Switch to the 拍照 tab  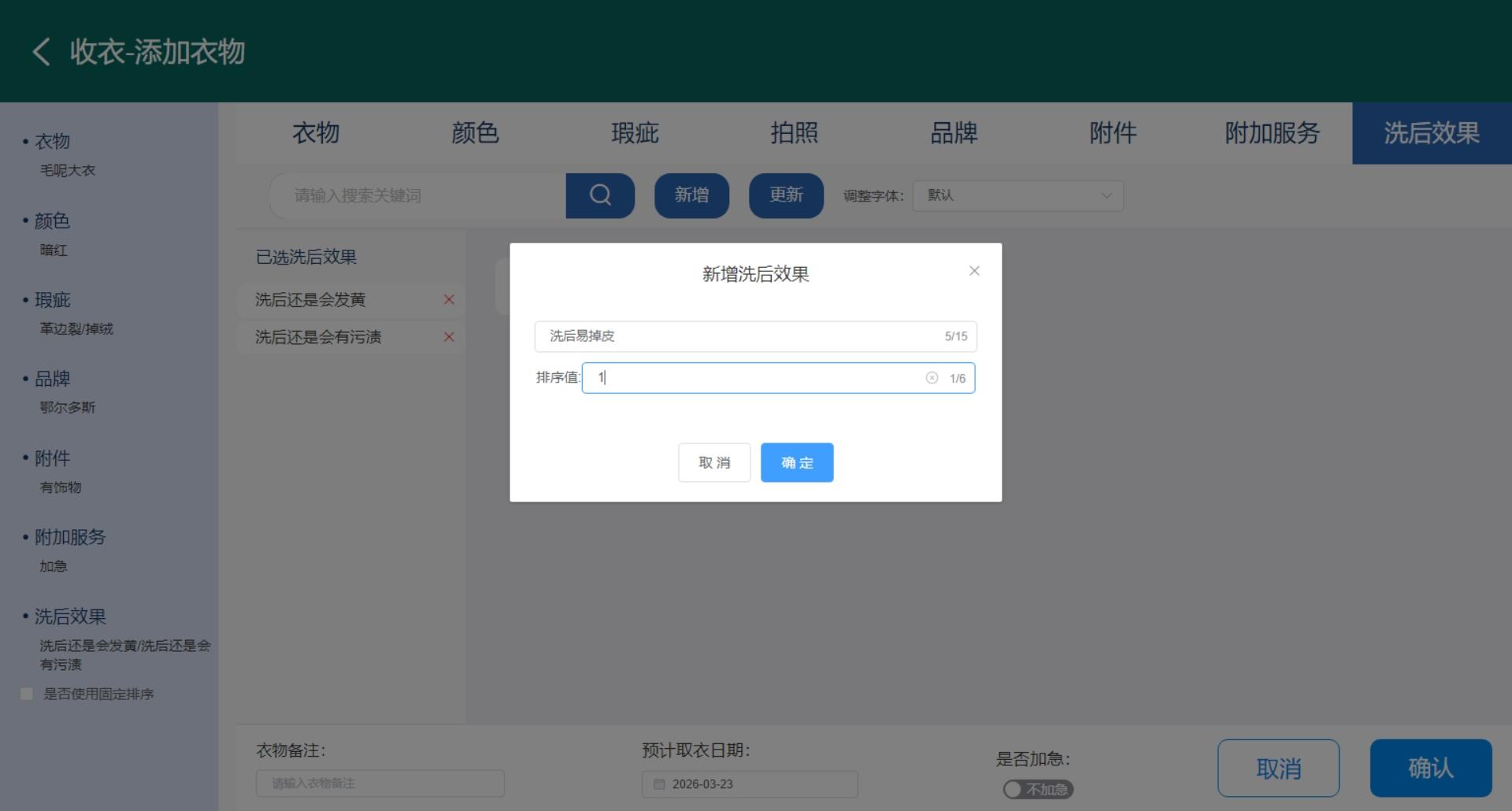794,133
